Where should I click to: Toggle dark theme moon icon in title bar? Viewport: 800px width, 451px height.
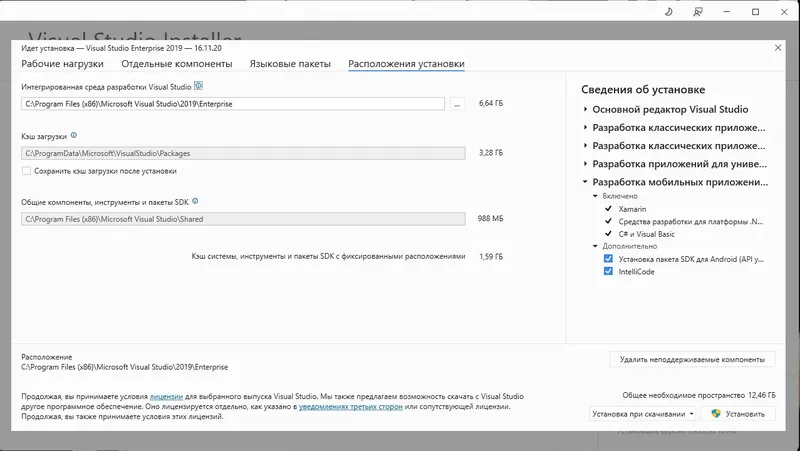coord(668,12)
